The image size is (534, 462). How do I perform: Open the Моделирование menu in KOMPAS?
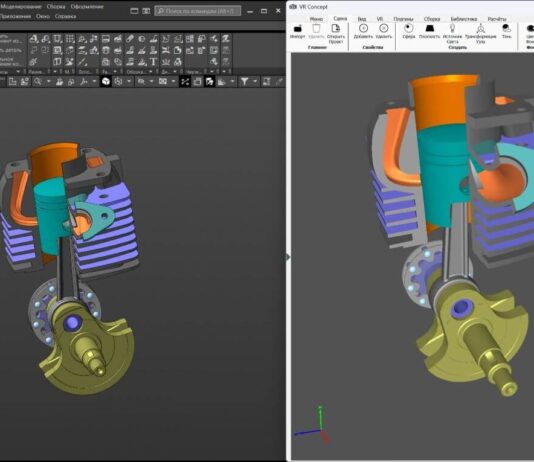[x=20, y=6]
